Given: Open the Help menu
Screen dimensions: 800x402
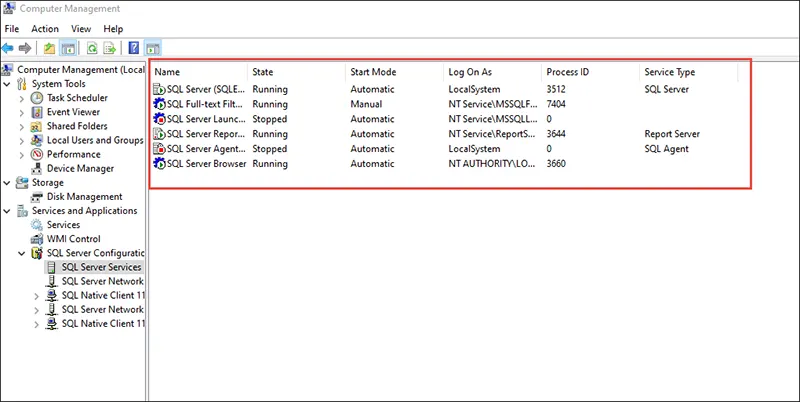Looking at the screenshot, I should pyautogui.click(x=113, y=29).
